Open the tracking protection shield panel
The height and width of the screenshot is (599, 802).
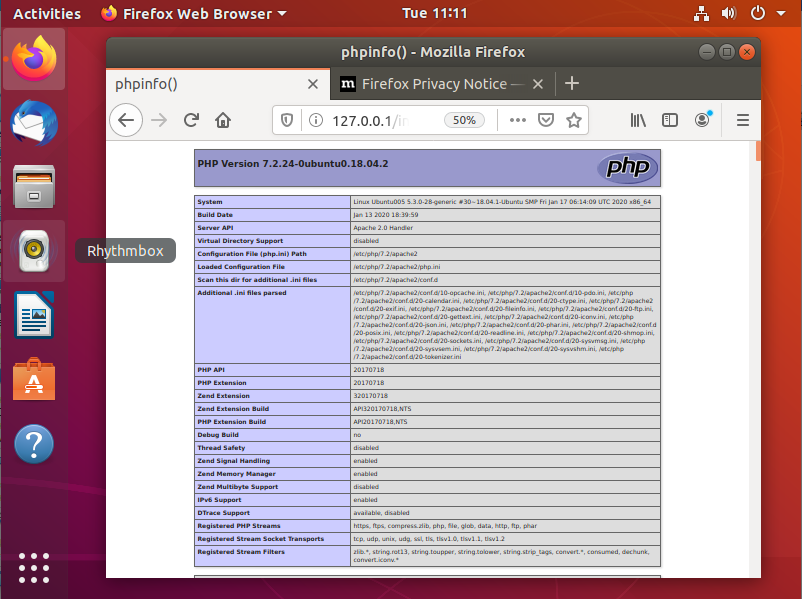(x=287, y=120)
